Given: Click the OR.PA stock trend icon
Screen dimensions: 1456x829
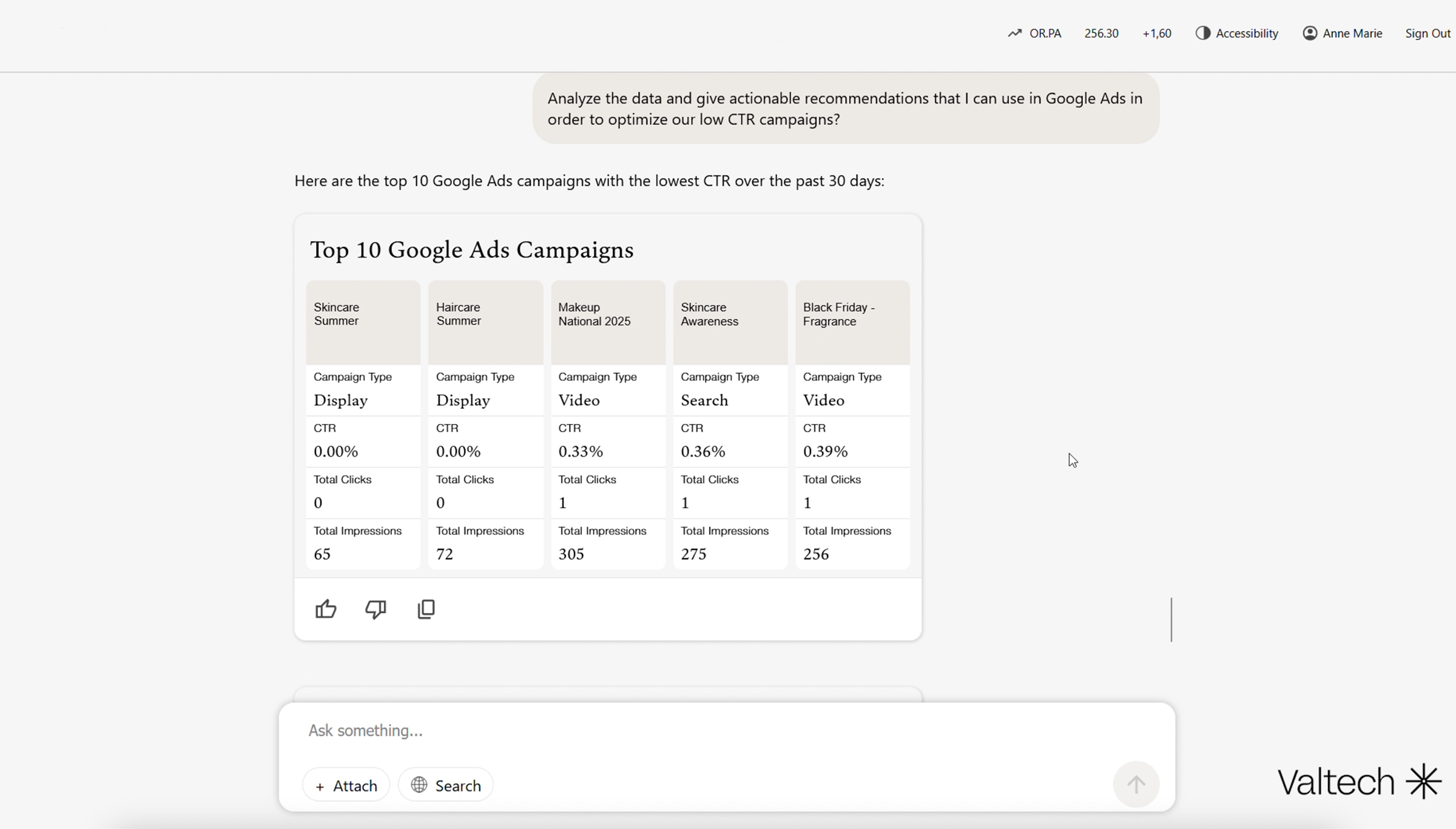Looking at the screenshot, I should point(1014,33).
